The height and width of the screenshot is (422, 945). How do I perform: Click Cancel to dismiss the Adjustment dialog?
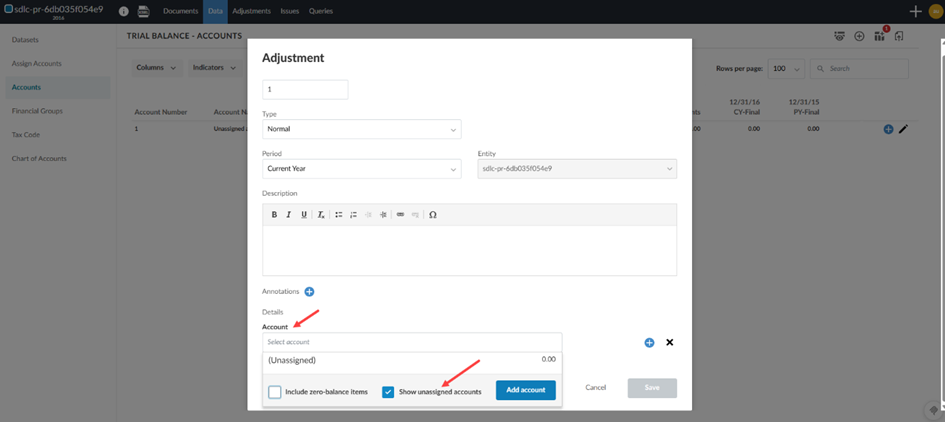[596, 387]
